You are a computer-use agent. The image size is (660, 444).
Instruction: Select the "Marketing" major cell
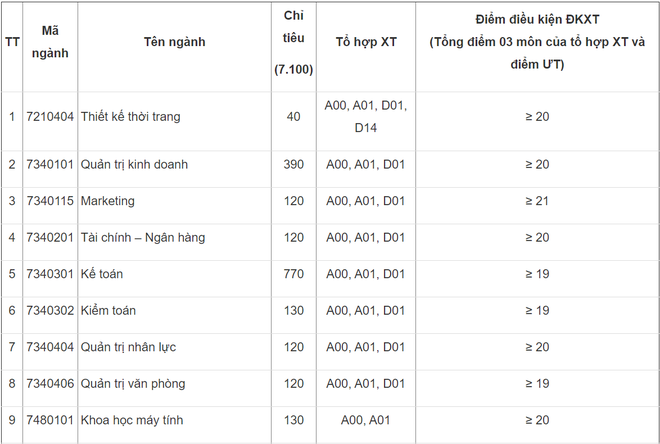tap(107, 201)
